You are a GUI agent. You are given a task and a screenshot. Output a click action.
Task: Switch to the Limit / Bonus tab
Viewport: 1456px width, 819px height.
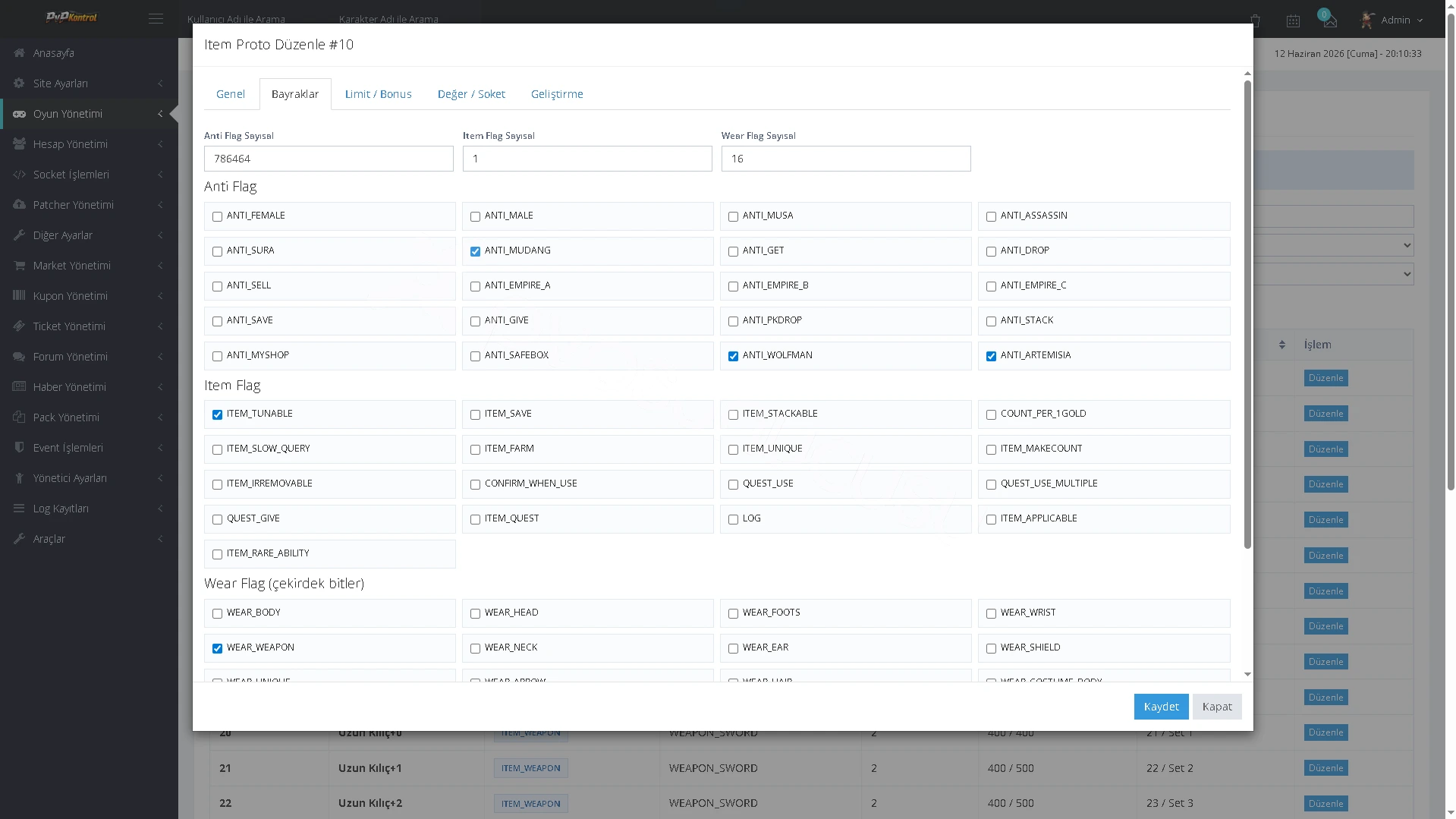click(378, 94)
